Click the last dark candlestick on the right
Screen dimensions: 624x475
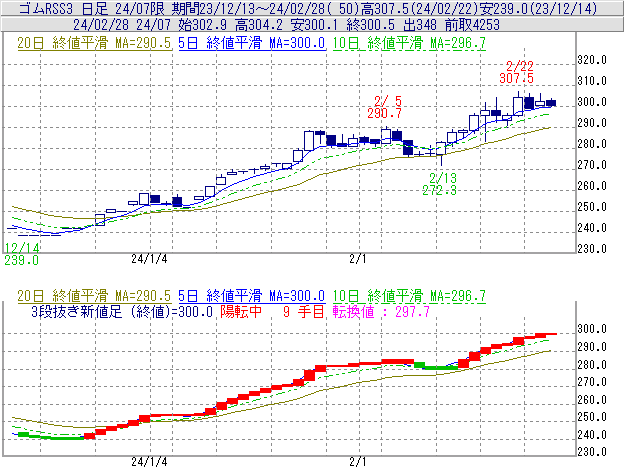pyautogui.click(x=551, y=103)
